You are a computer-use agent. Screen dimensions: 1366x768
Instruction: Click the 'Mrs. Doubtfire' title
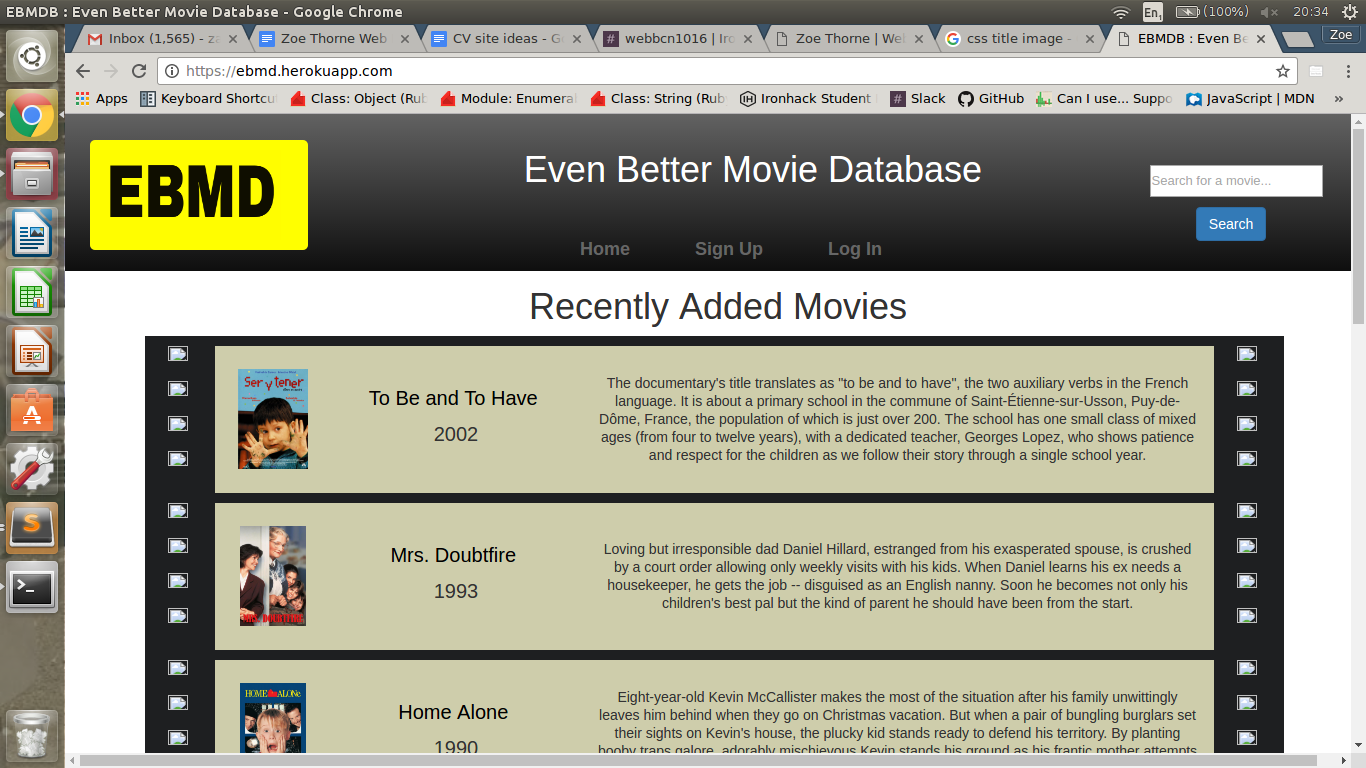453,555
